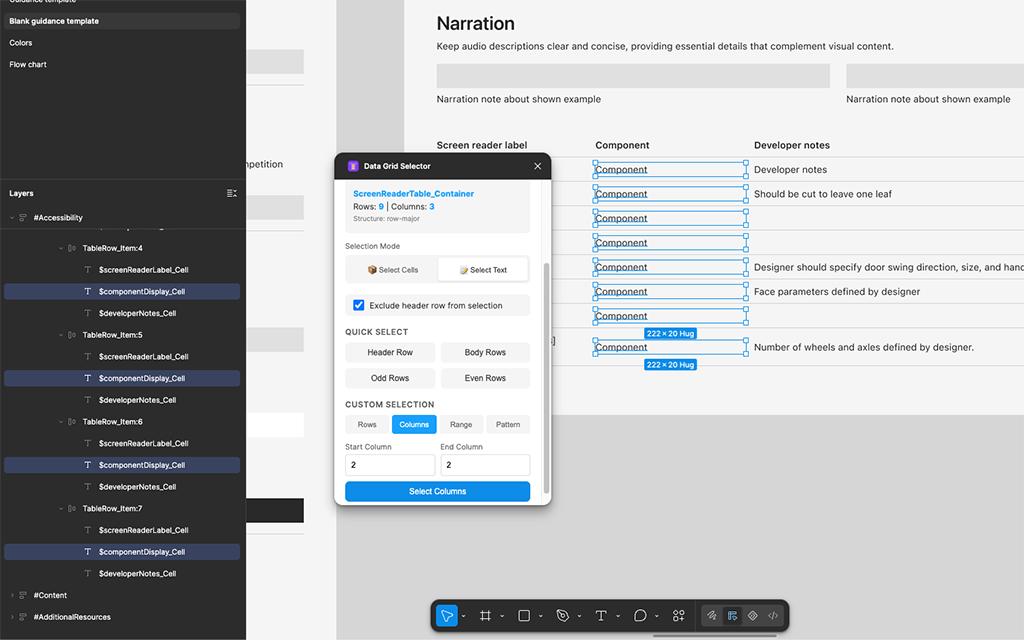1024x640 pixels.
Task: Click the Data Grid Selector plugin icon
Action: pyautogui.click(x=353, y=166)
